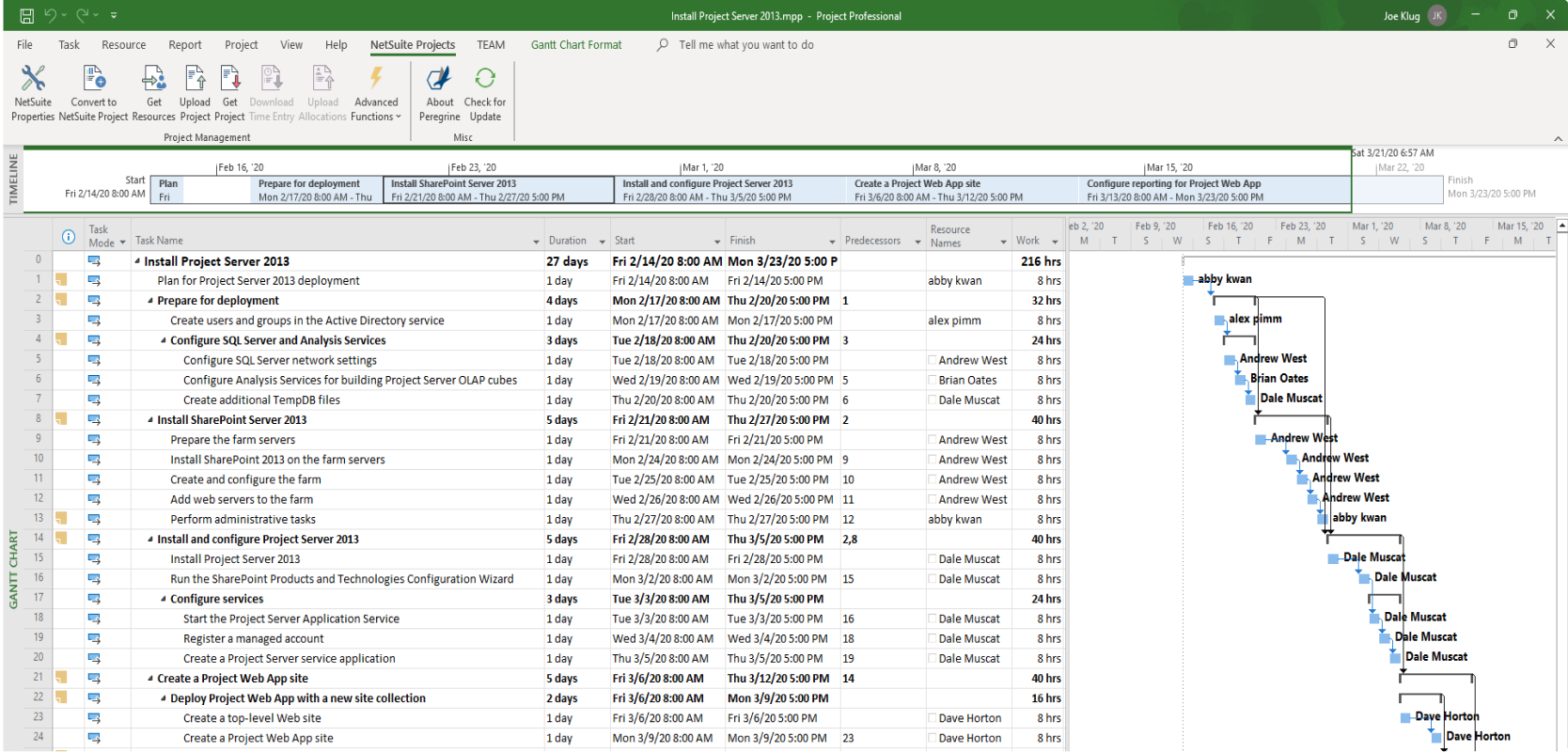Image resolution: width=1568 pixels, height=752 pixels.
Task: Collapse Prepare for deployment summary
Action: pos(150,301)
